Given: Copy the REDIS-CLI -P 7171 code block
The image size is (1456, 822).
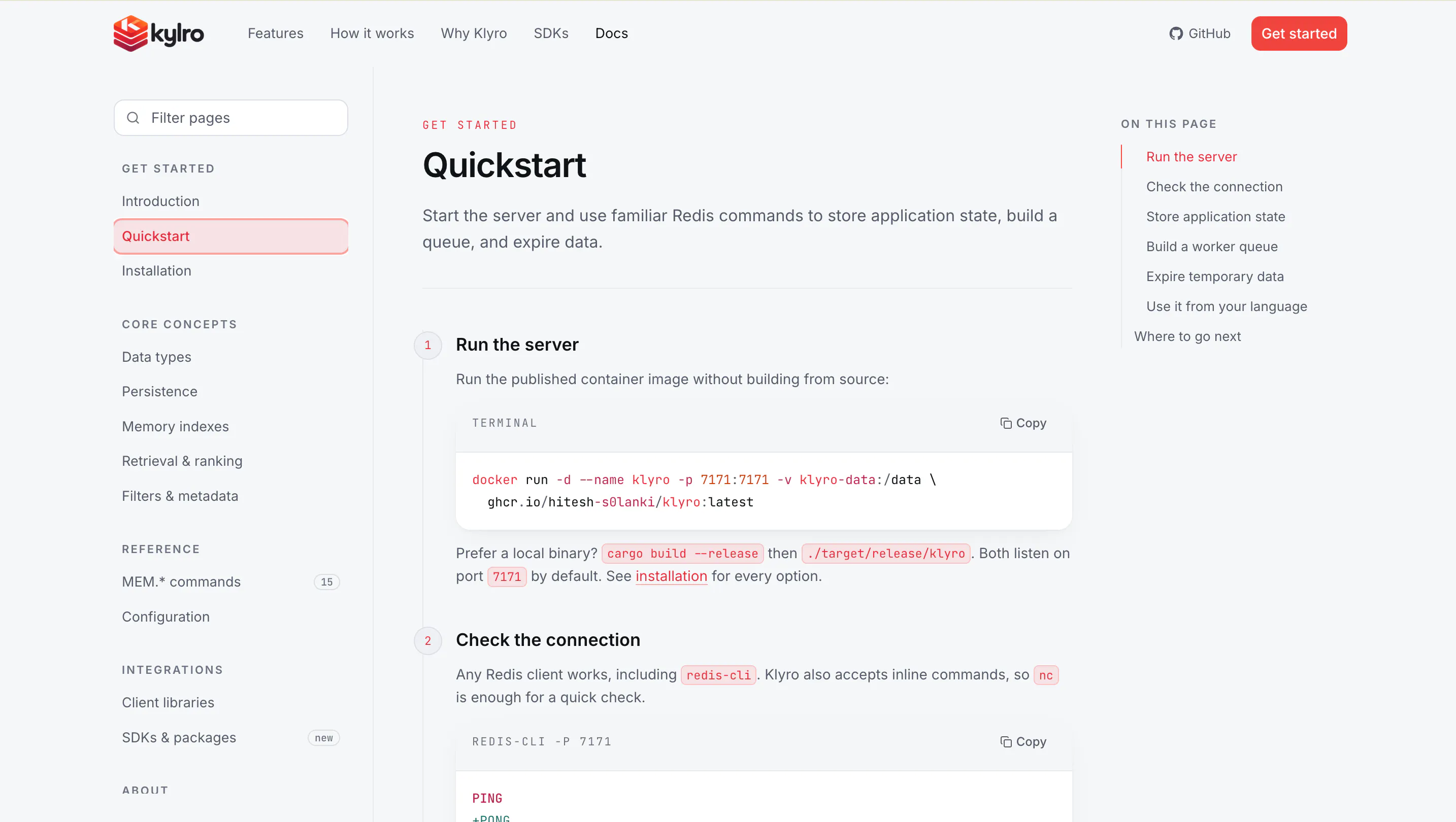Looking at the screenshot, I should pos(1023,741).
